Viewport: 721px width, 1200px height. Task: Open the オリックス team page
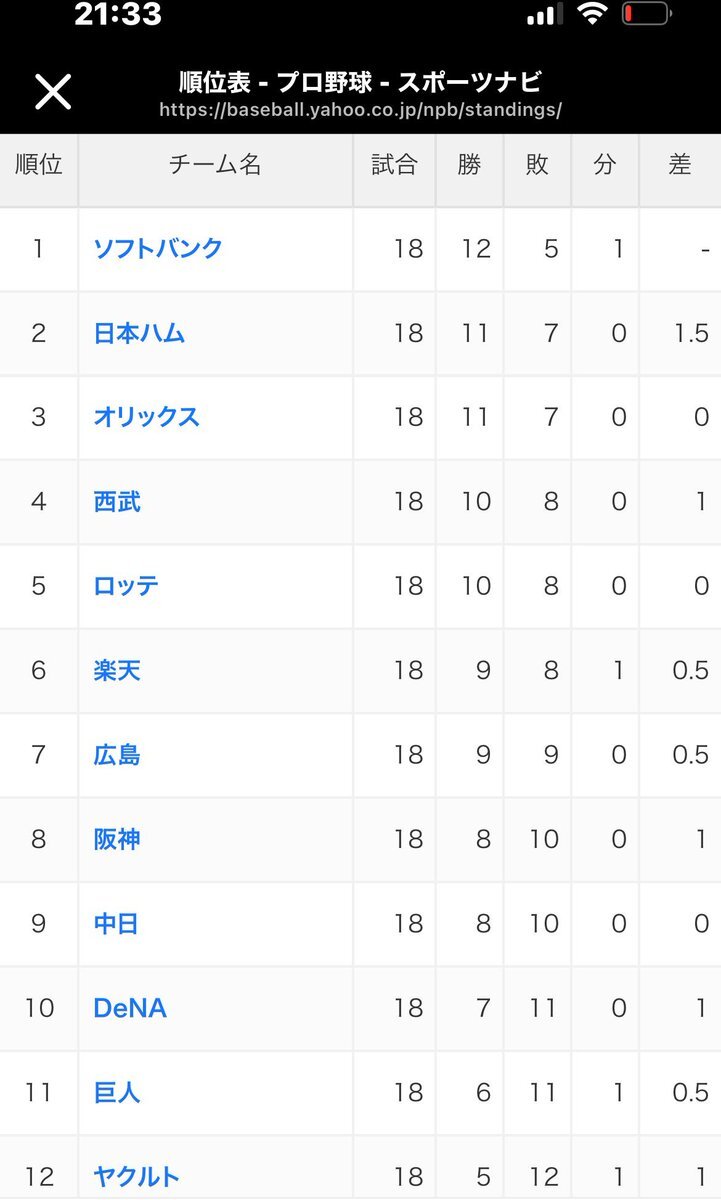click(x=146, y=417)
